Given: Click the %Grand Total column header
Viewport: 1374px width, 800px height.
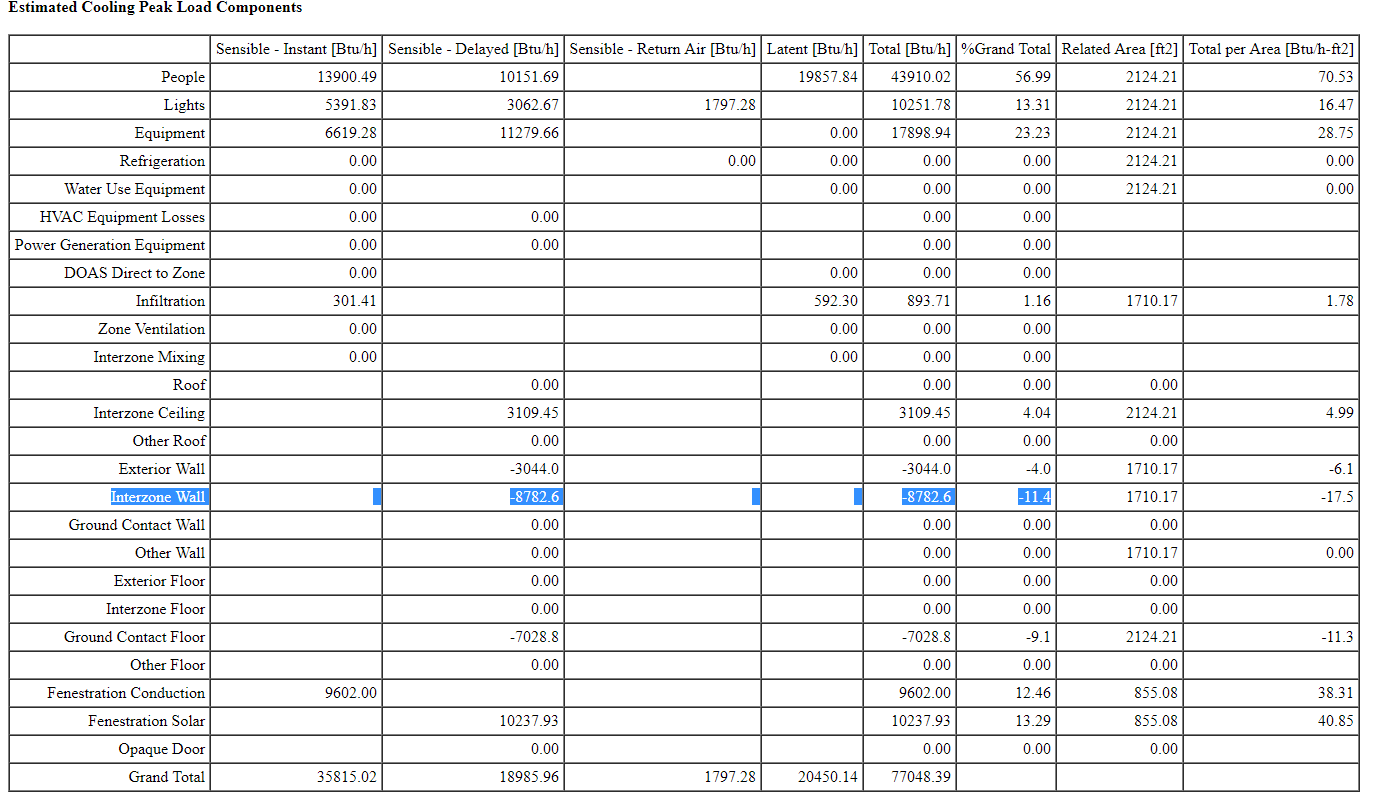Looking at the screenshot, I should click(x=1006, y=49).
